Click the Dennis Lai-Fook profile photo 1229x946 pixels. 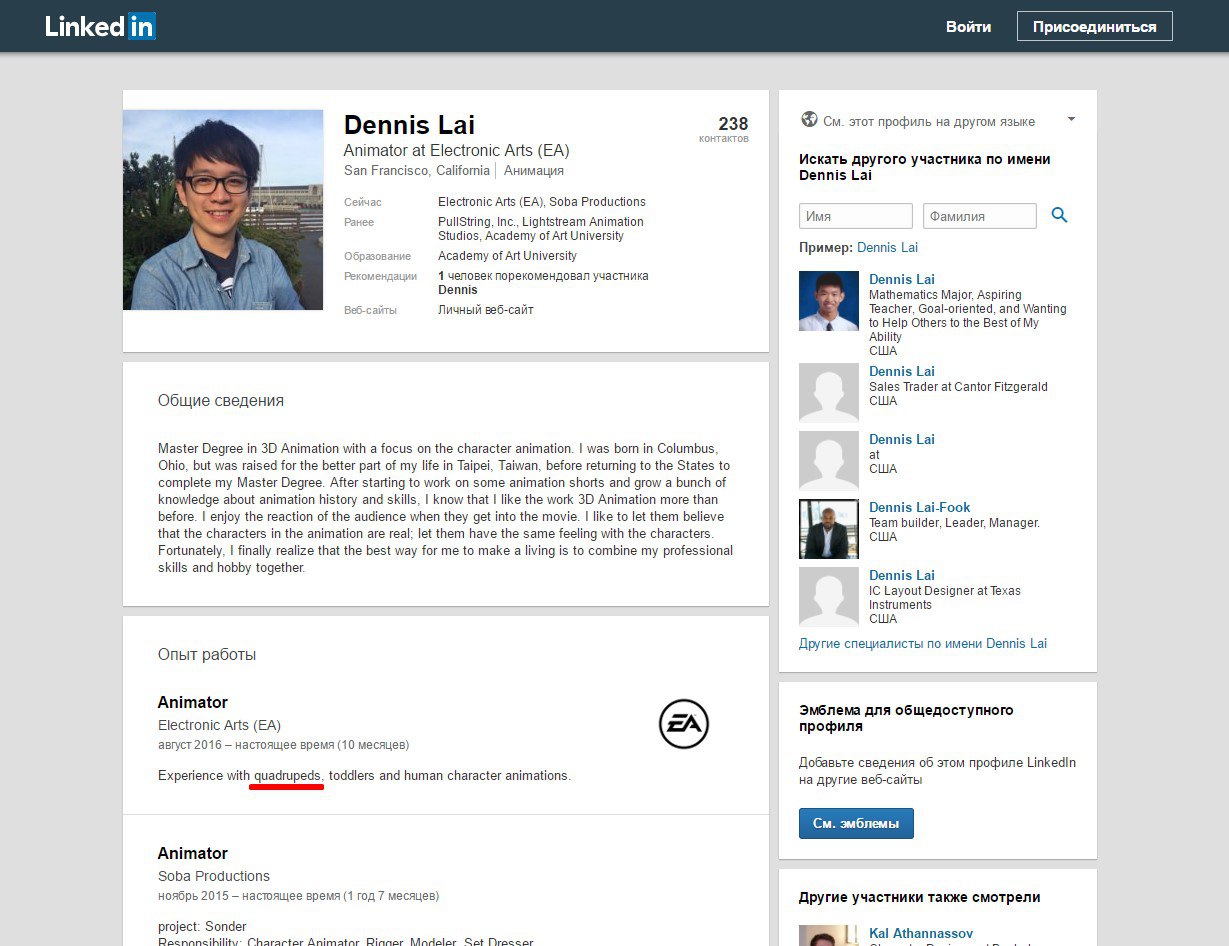[828, 529]
